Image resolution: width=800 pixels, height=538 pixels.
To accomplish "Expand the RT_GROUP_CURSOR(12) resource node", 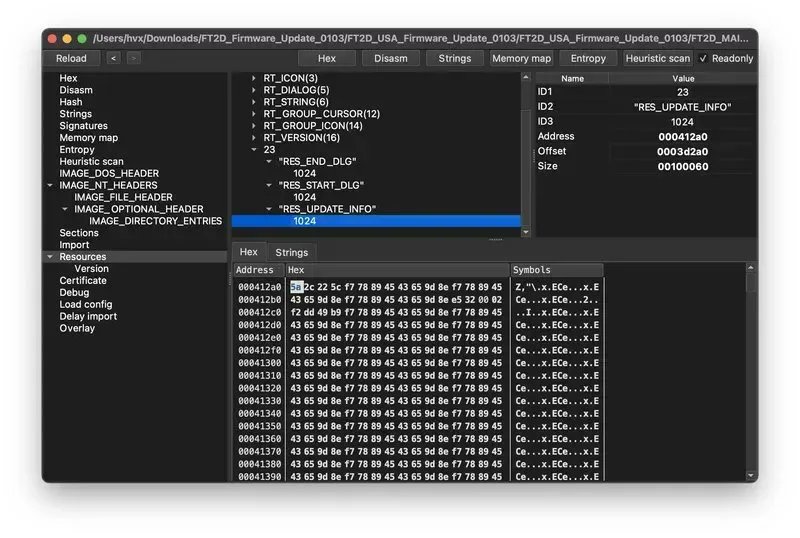I will pos(254,114).
